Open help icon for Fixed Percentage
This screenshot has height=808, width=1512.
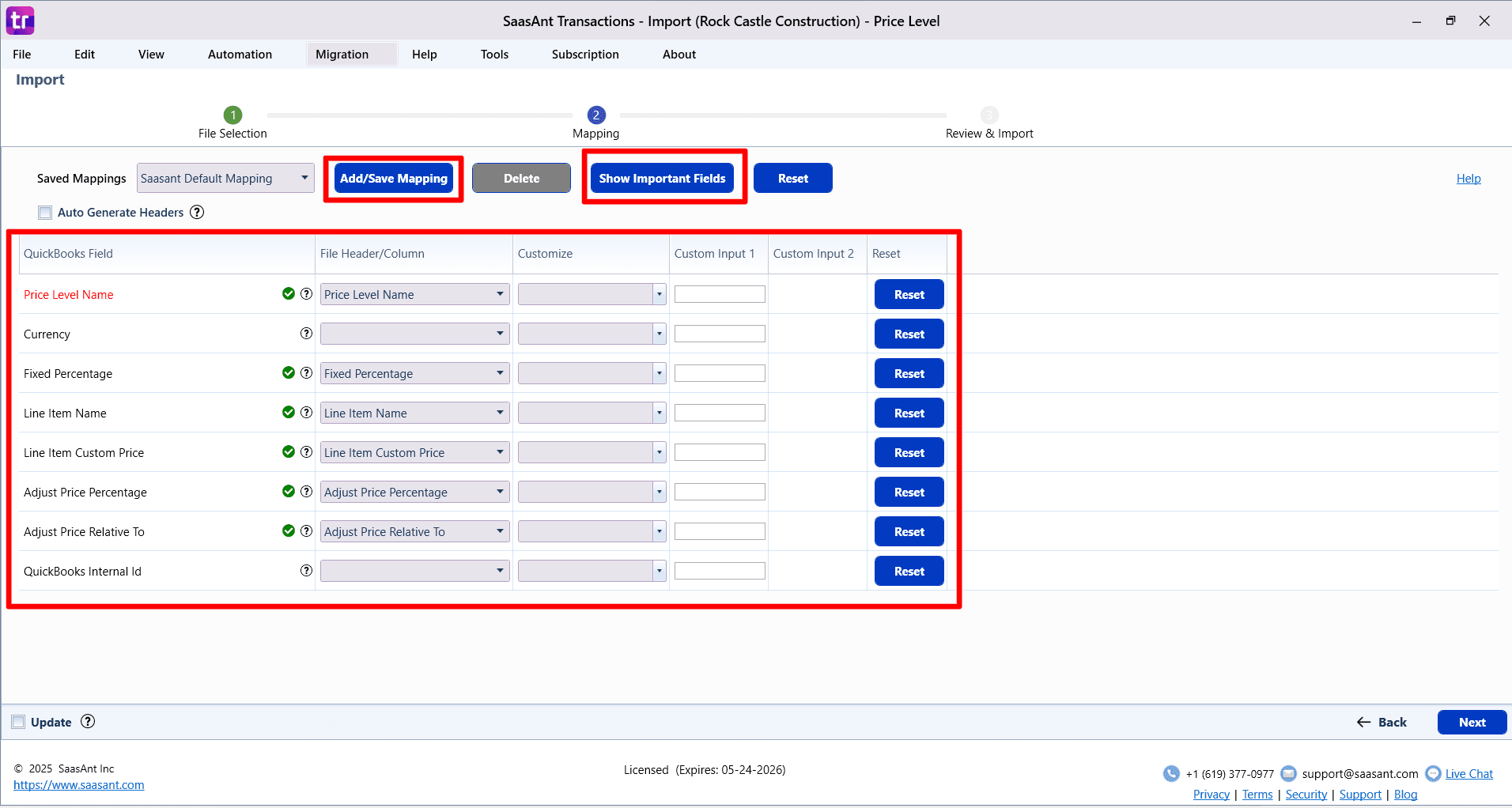pos(306,373)
